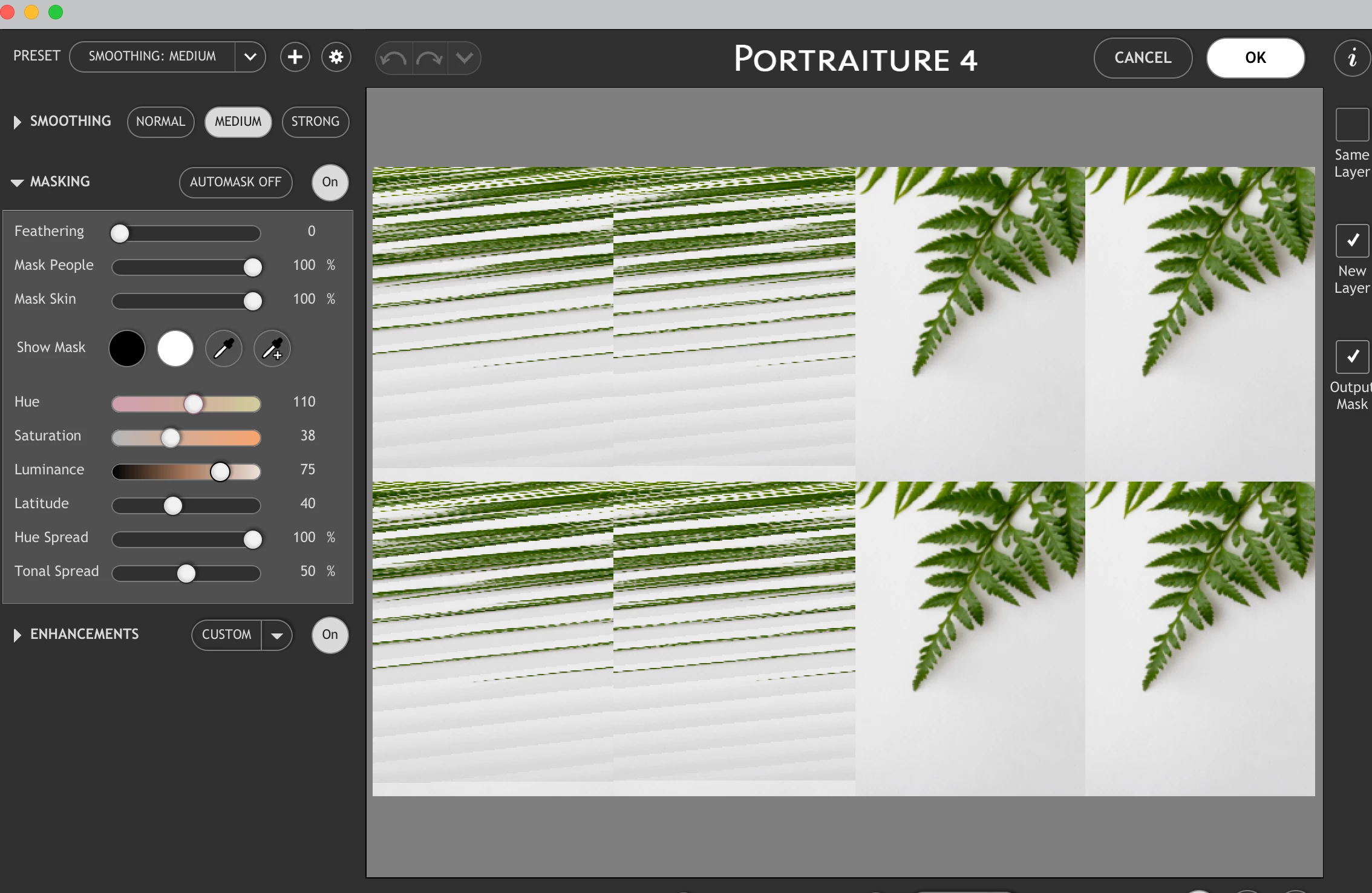
Task: Uncheck the Output Mask checkbox
Action: [x=1351, y=357]
